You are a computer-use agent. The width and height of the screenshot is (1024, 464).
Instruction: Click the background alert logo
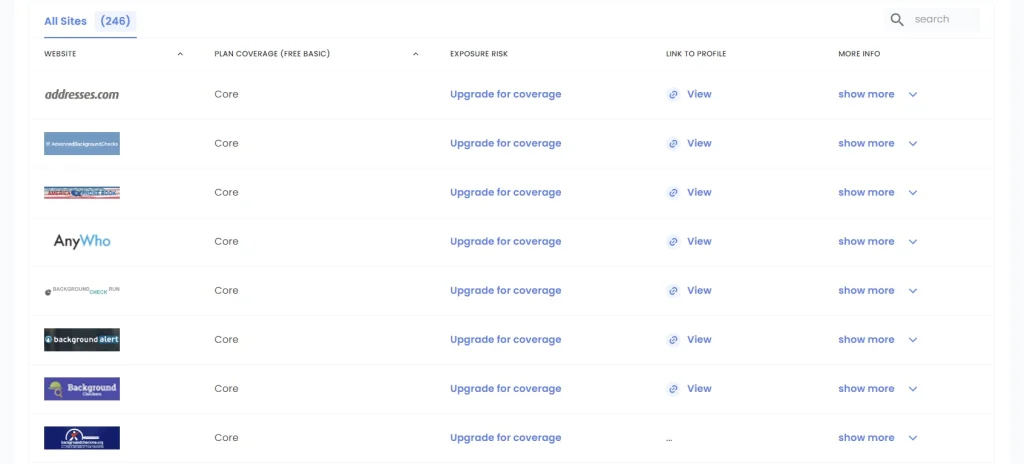click(x=82, y=340)
